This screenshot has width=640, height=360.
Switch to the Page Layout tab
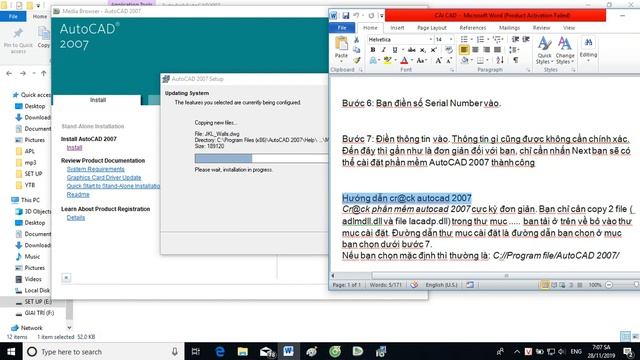pos(432,28)
